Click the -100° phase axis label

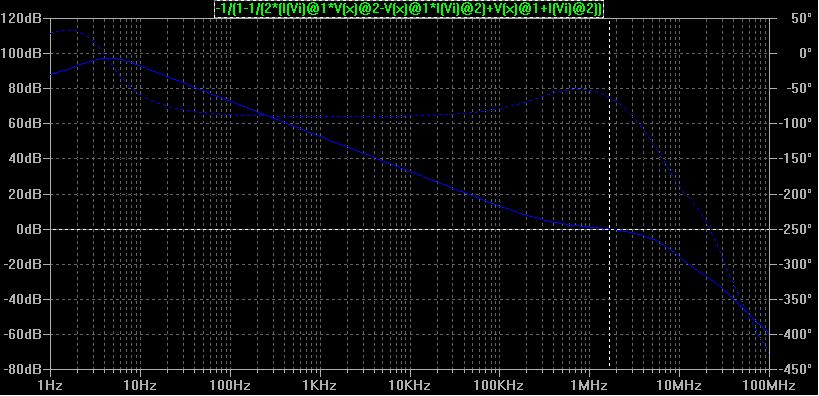coord(795,124)
